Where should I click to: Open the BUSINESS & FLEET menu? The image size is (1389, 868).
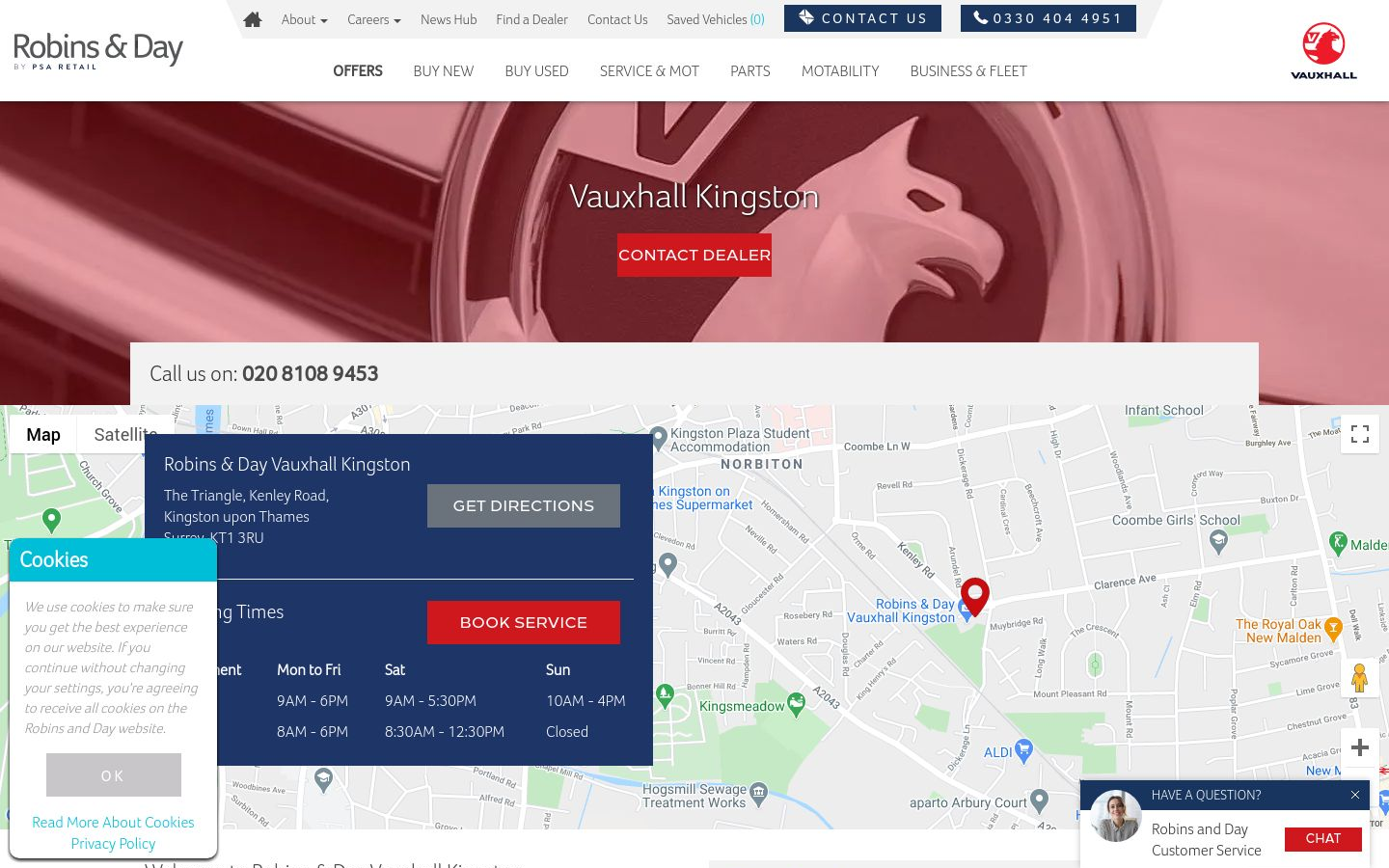point(968,71)
